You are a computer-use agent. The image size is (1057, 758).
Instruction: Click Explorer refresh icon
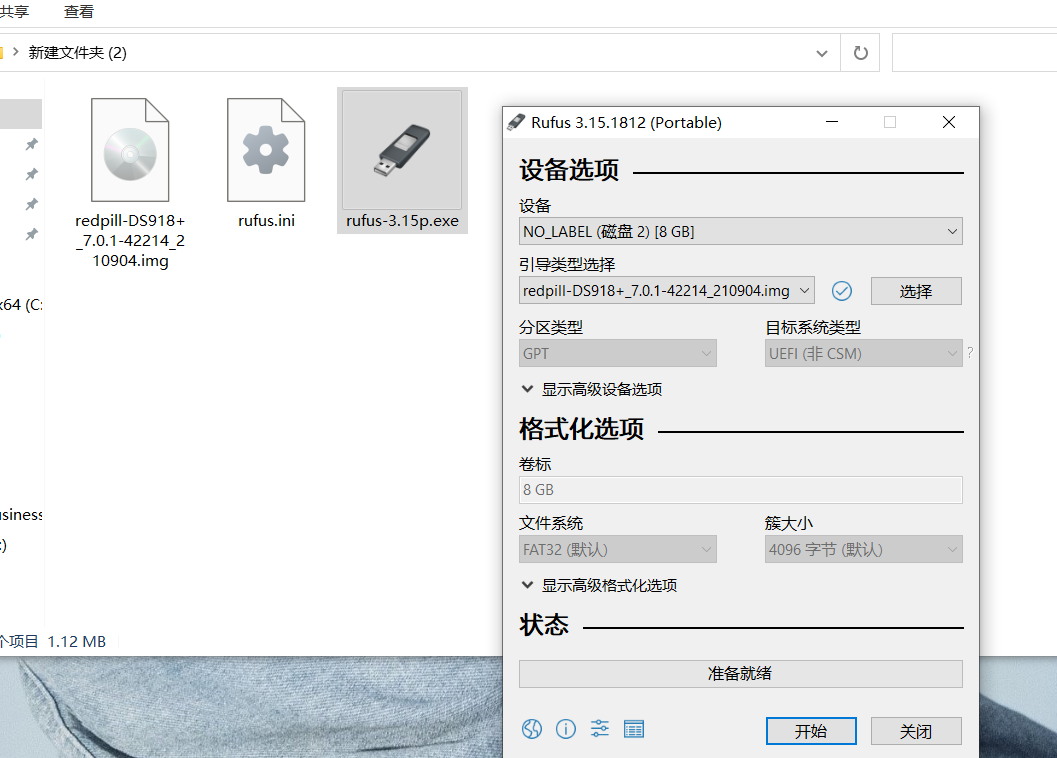[861, 53]
